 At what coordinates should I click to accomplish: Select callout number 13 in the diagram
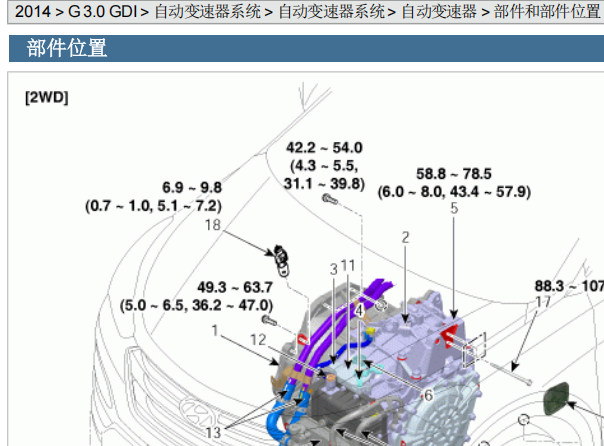pyautogui.click(x=213, y=433)
